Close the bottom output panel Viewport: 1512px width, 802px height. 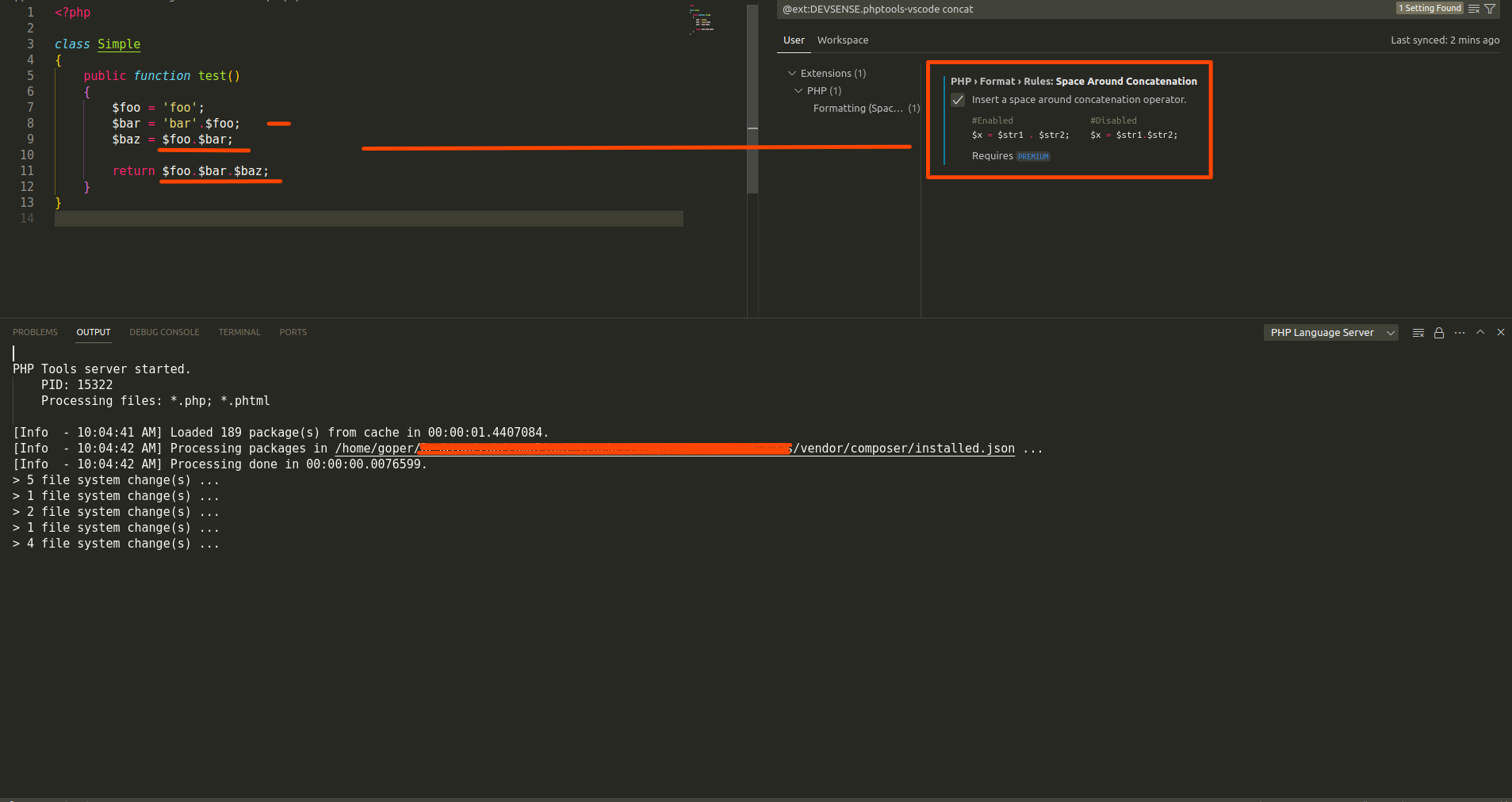(x=1501, y=333)
